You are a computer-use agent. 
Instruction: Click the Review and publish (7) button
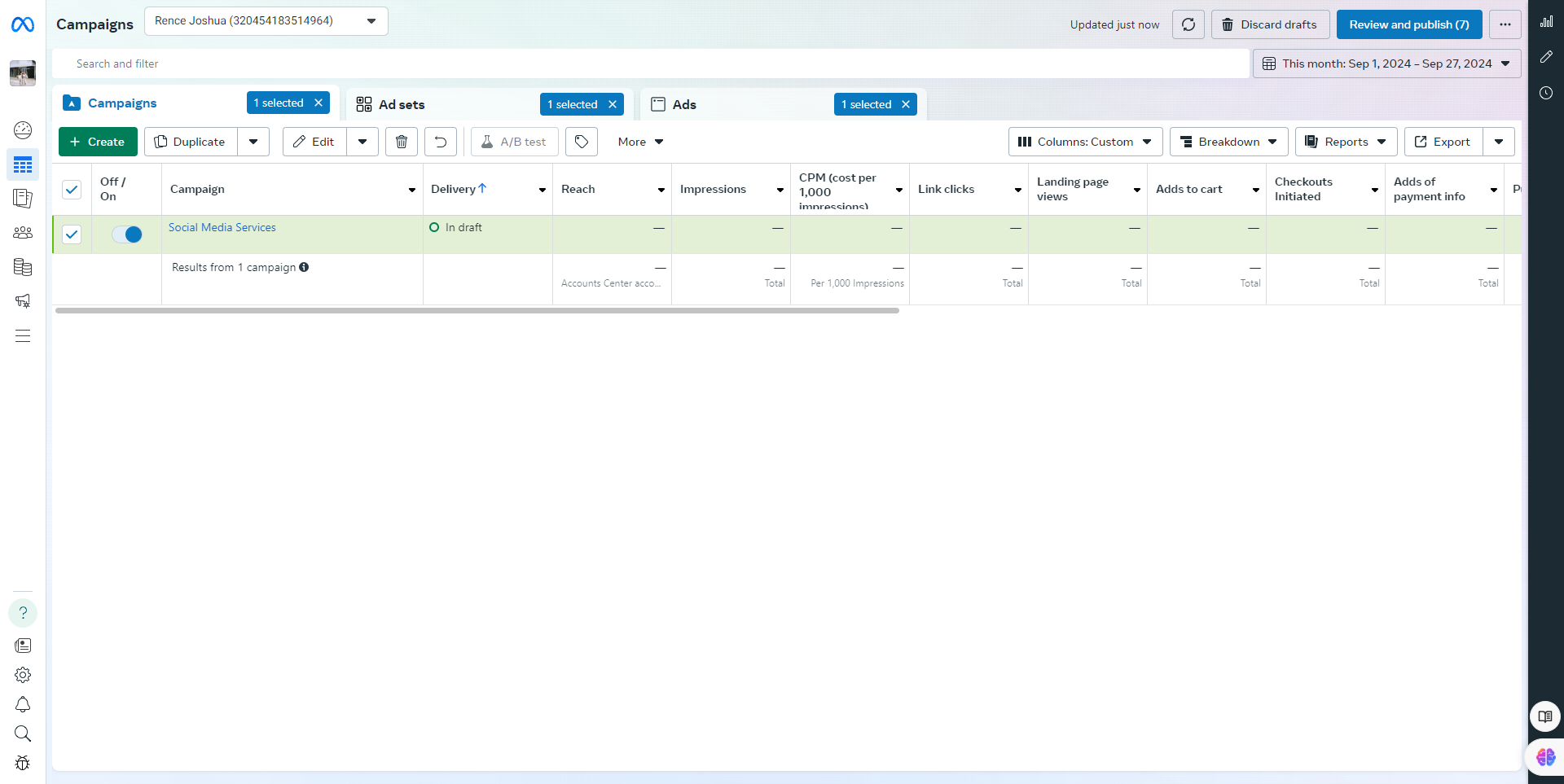click(1408, 24)
